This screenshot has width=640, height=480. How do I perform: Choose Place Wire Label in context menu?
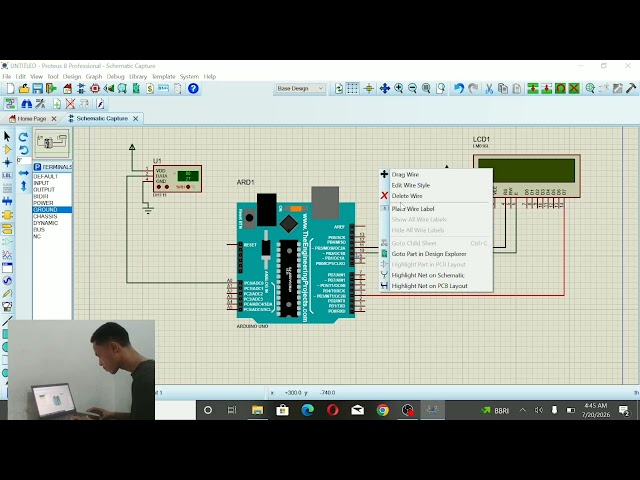click(436, 209)
